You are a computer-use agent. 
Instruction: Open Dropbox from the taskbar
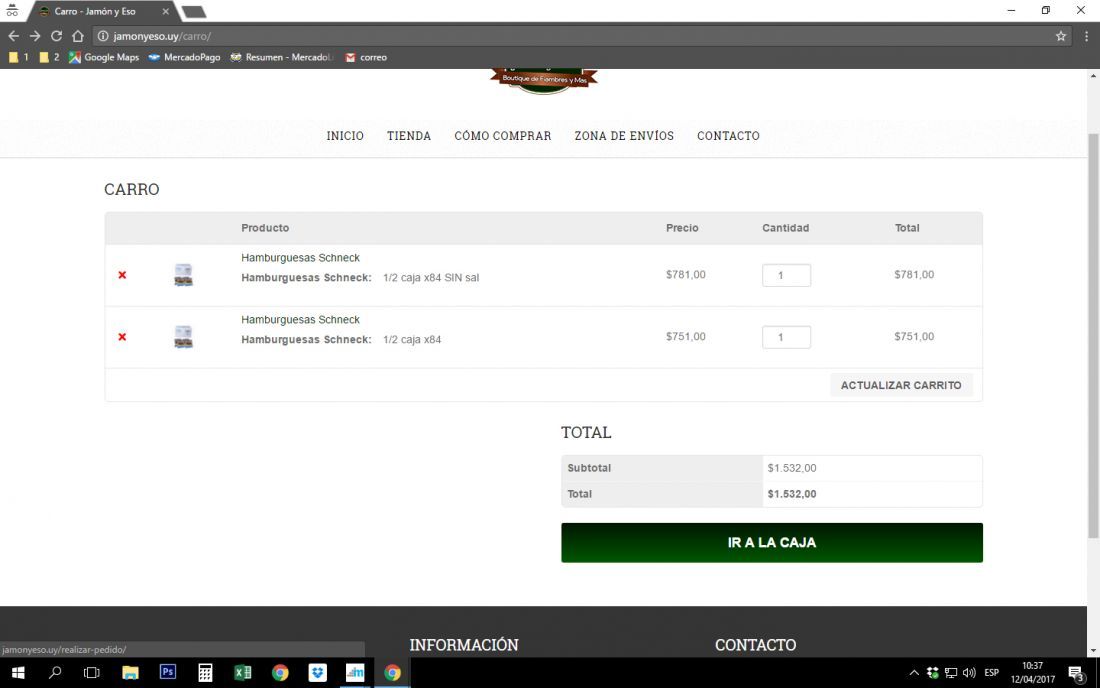click(318, 673)
